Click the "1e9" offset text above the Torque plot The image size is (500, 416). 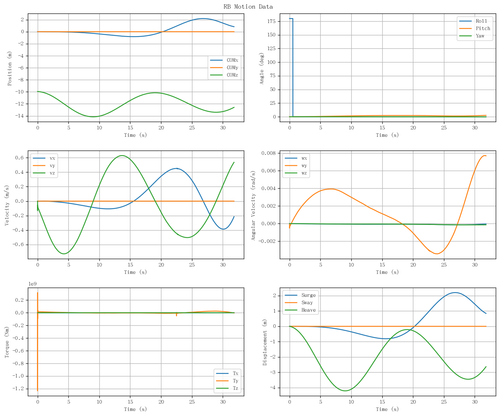(32, 284)
